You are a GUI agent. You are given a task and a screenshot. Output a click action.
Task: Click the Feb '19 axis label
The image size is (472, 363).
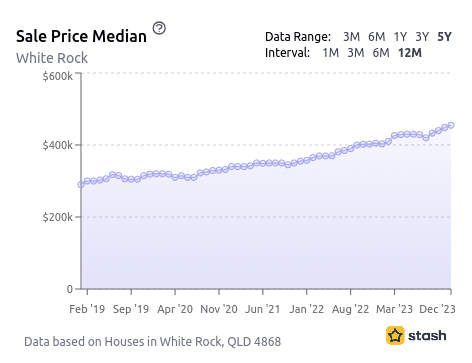click(87, 309)
